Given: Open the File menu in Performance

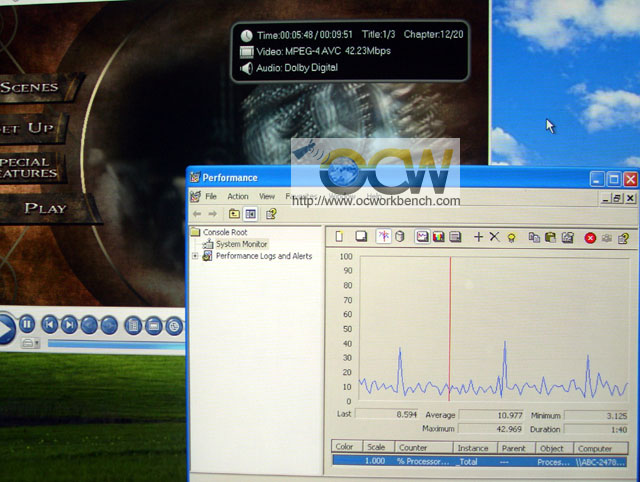Looking at the screenshot, I should pos(211,196).
